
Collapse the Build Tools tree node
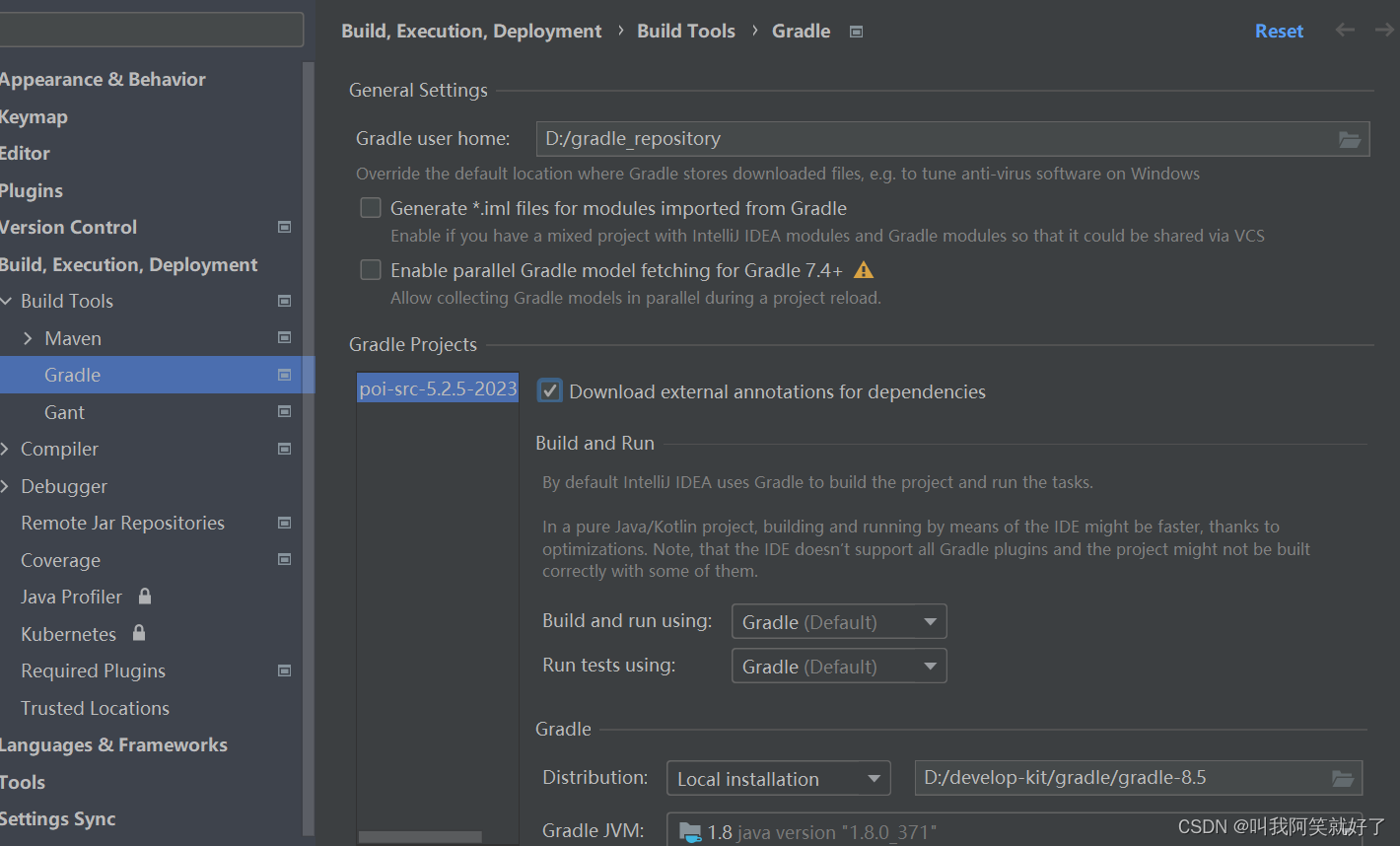tap(7, 301)
